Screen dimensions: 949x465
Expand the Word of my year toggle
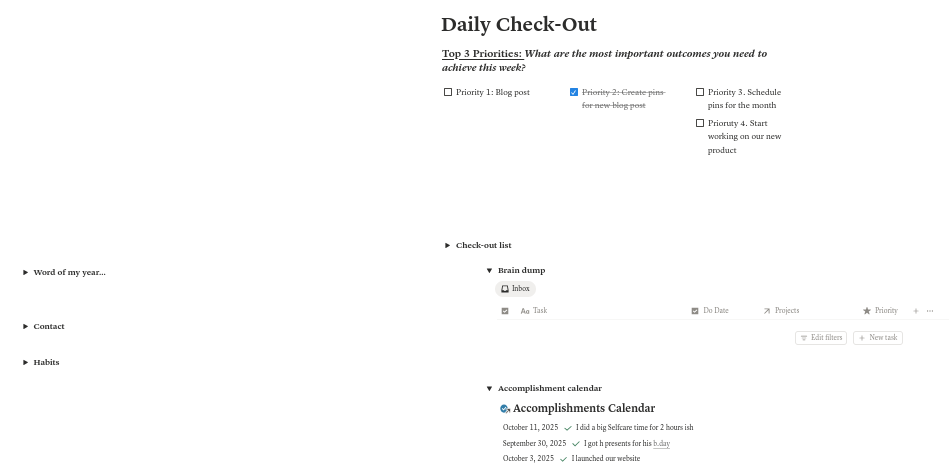[26, 272]
